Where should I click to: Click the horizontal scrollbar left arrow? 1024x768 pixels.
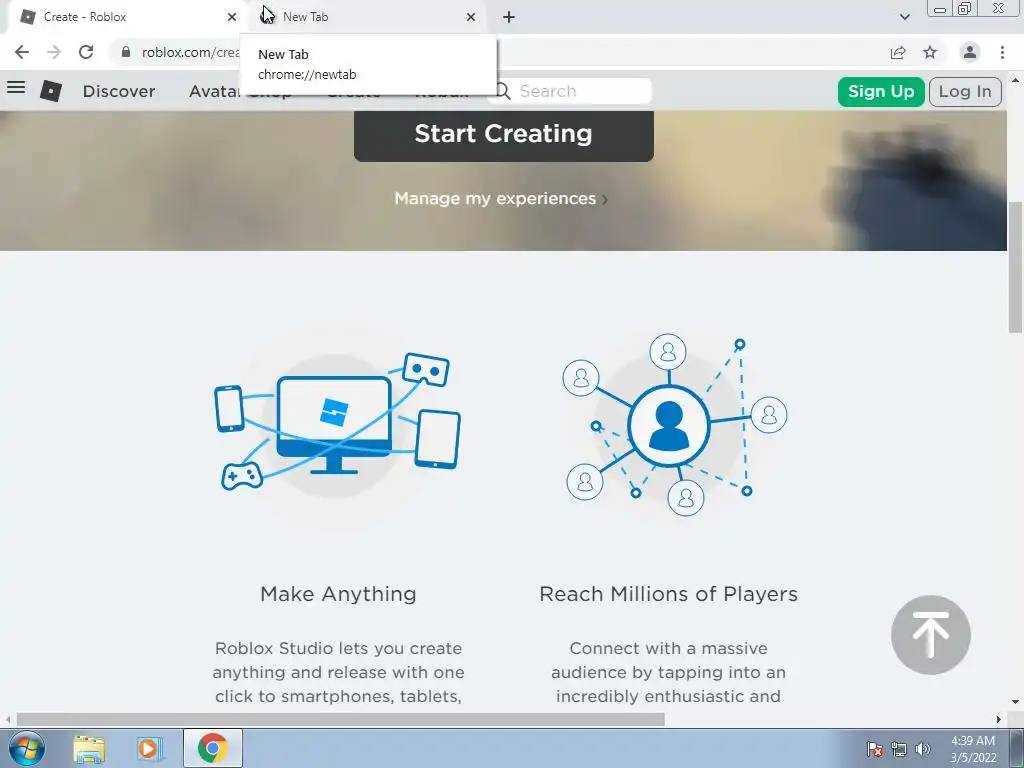pos(7,719)
